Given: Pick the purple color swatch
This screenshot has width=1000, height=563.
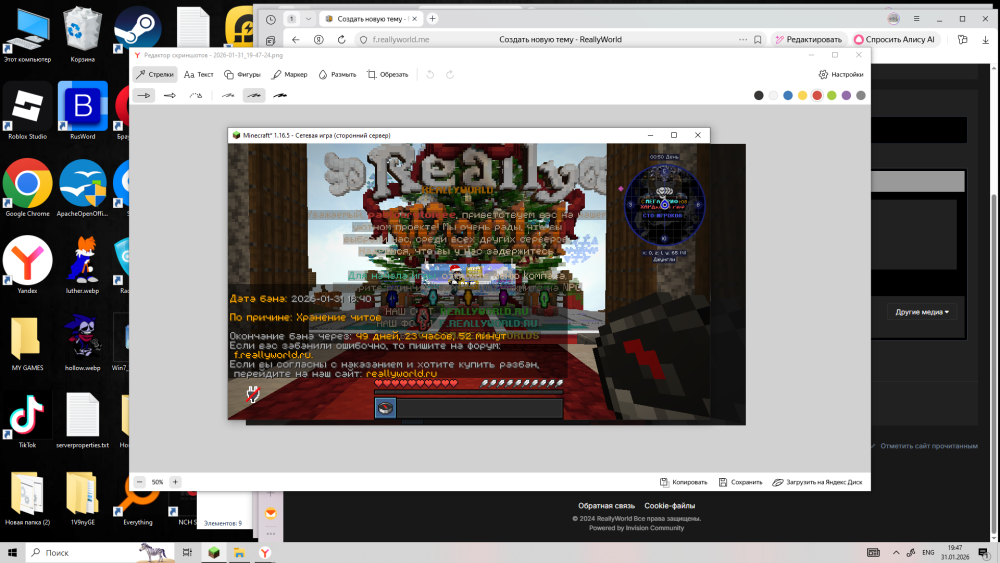Looking at the screenshot, I should 846,96.
